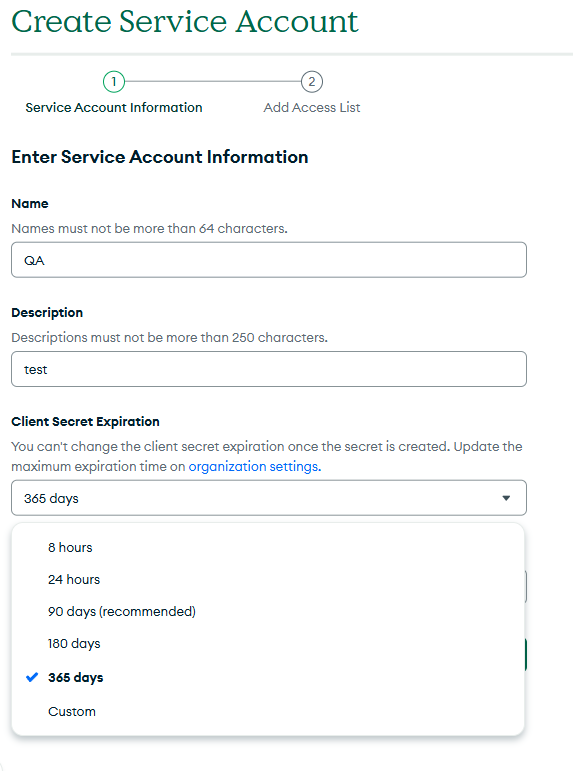
Task: Click the Name input field containing QA
Action: pyautogui.click(x=269, y=260)
